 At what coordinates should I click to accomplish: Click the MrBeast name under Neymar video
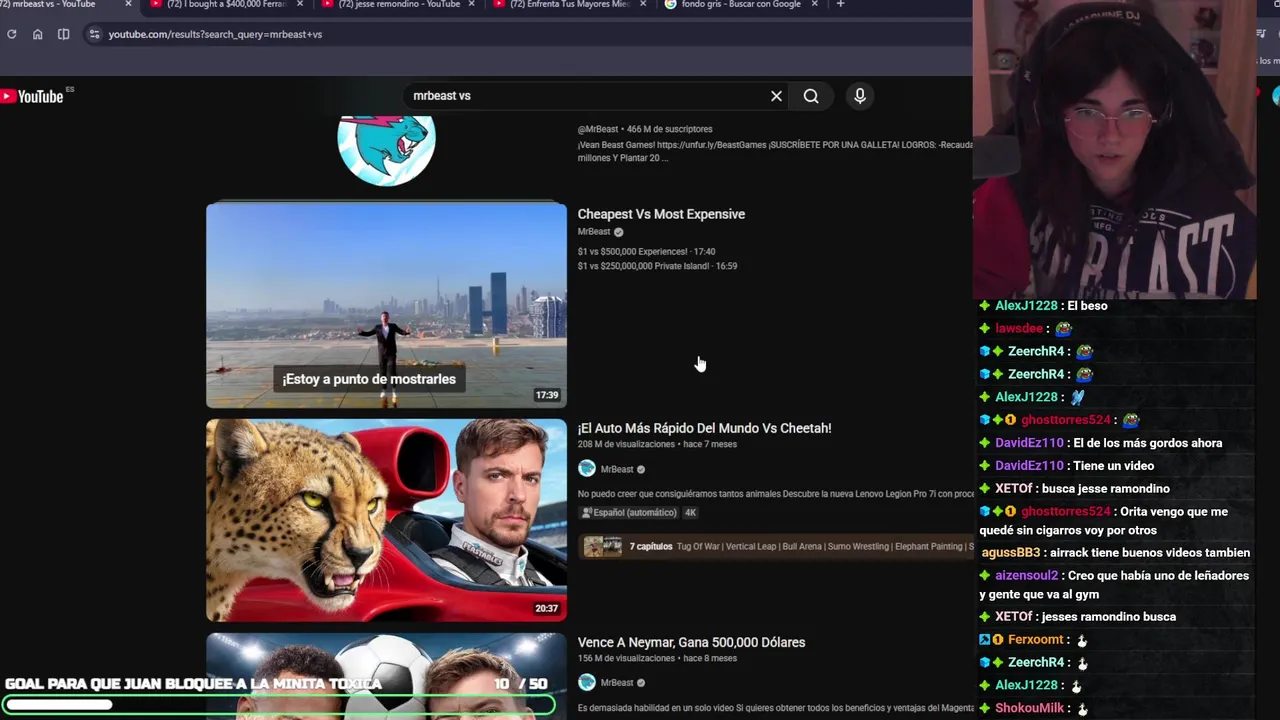click(x=617, y=683)
